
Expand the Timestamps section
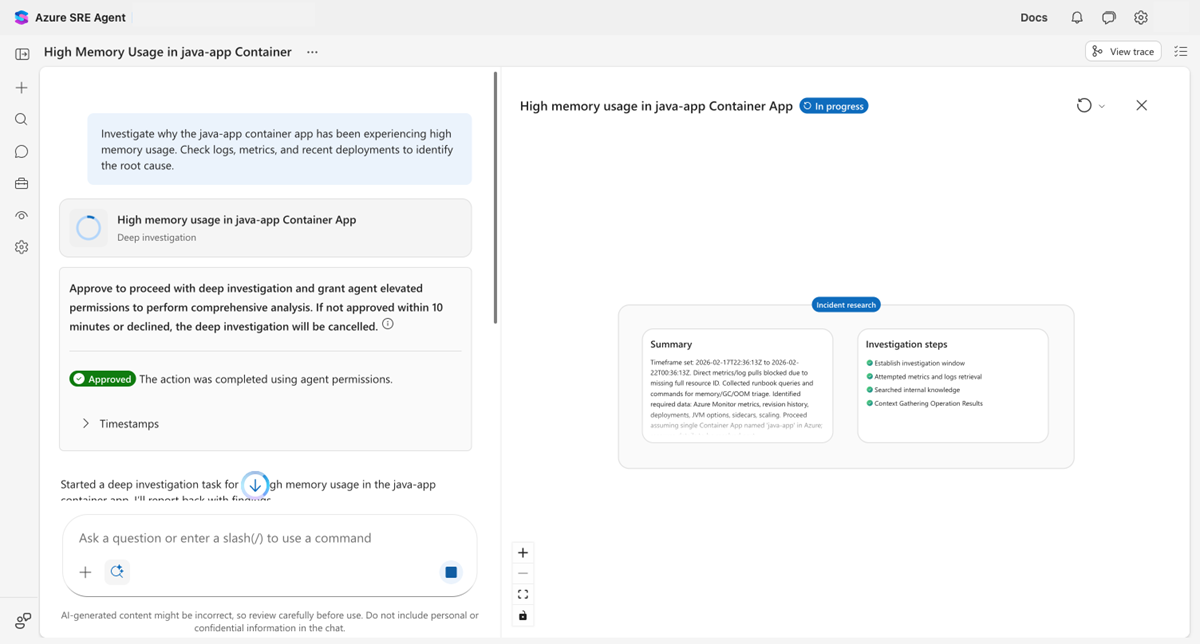pyautogui.click(x=119, y=424)
